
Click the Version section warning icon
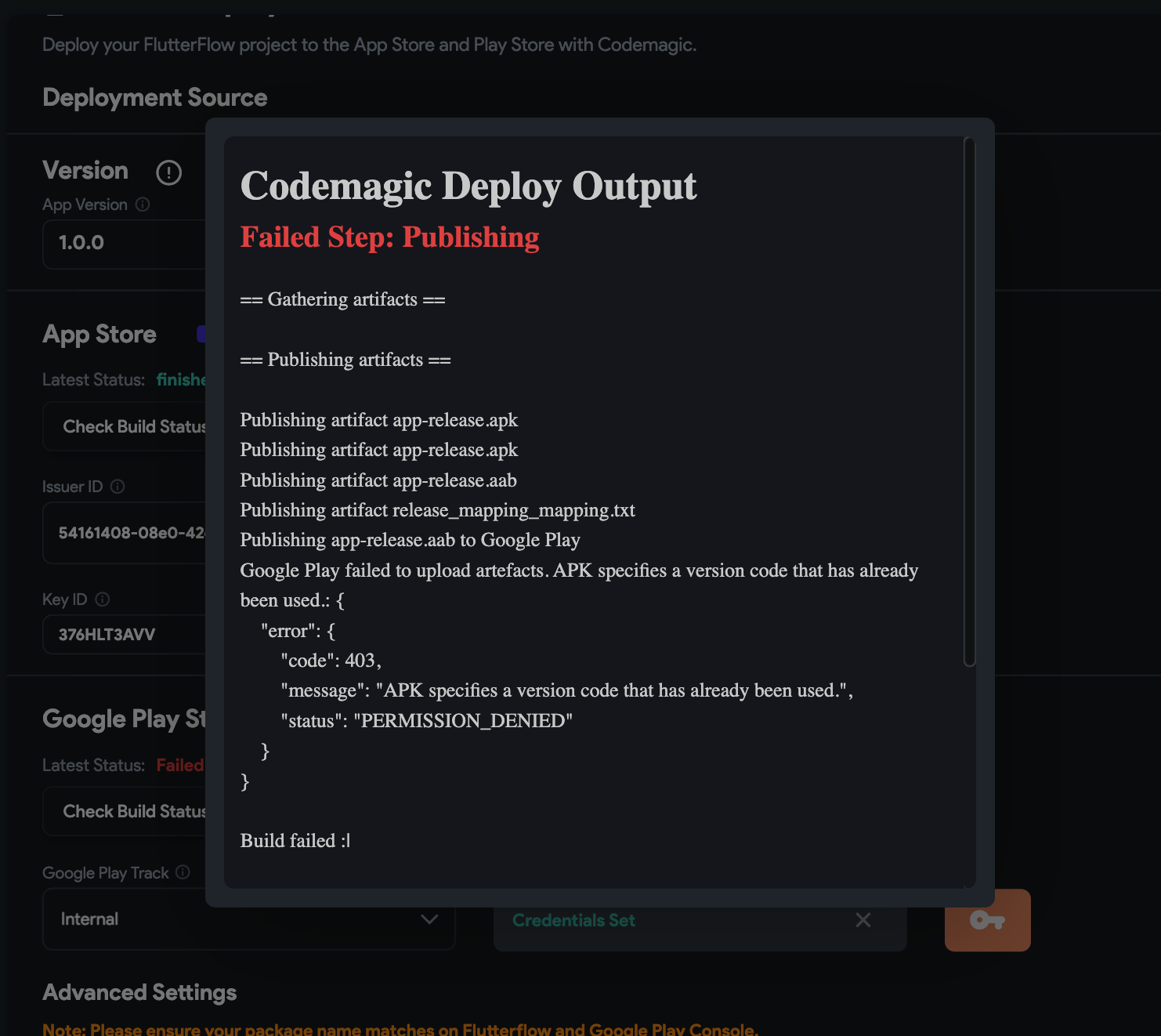click(x=168, y=172)
